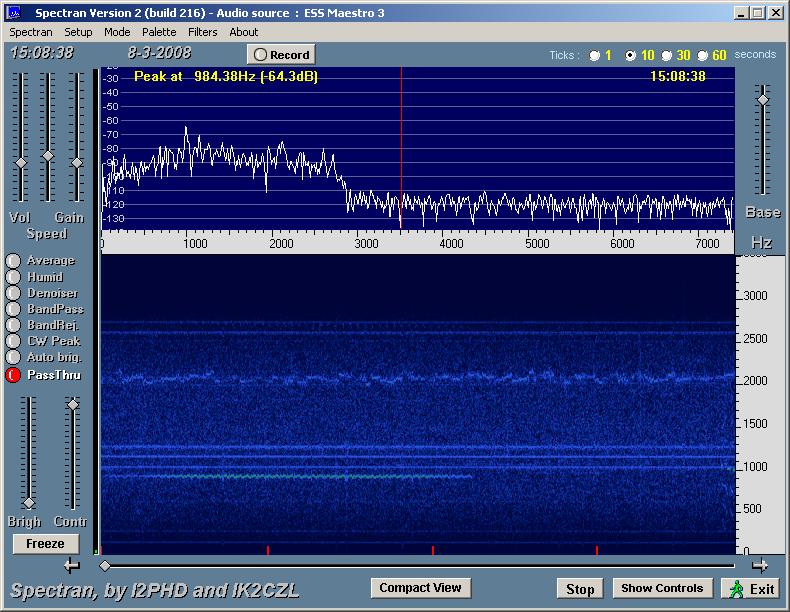Click the Base slider handle

(763, 99)
